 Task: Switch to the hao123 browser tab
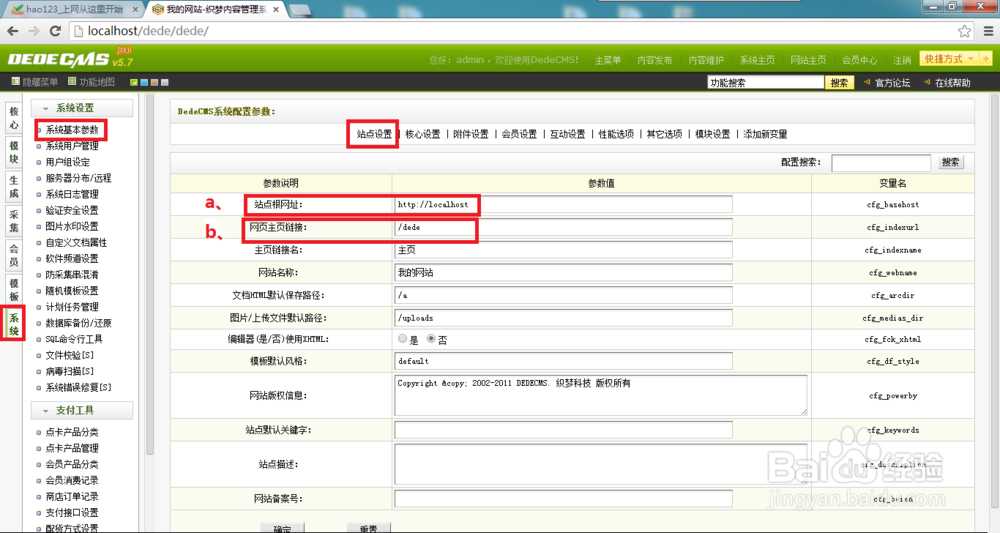click(x=75, y=10)
